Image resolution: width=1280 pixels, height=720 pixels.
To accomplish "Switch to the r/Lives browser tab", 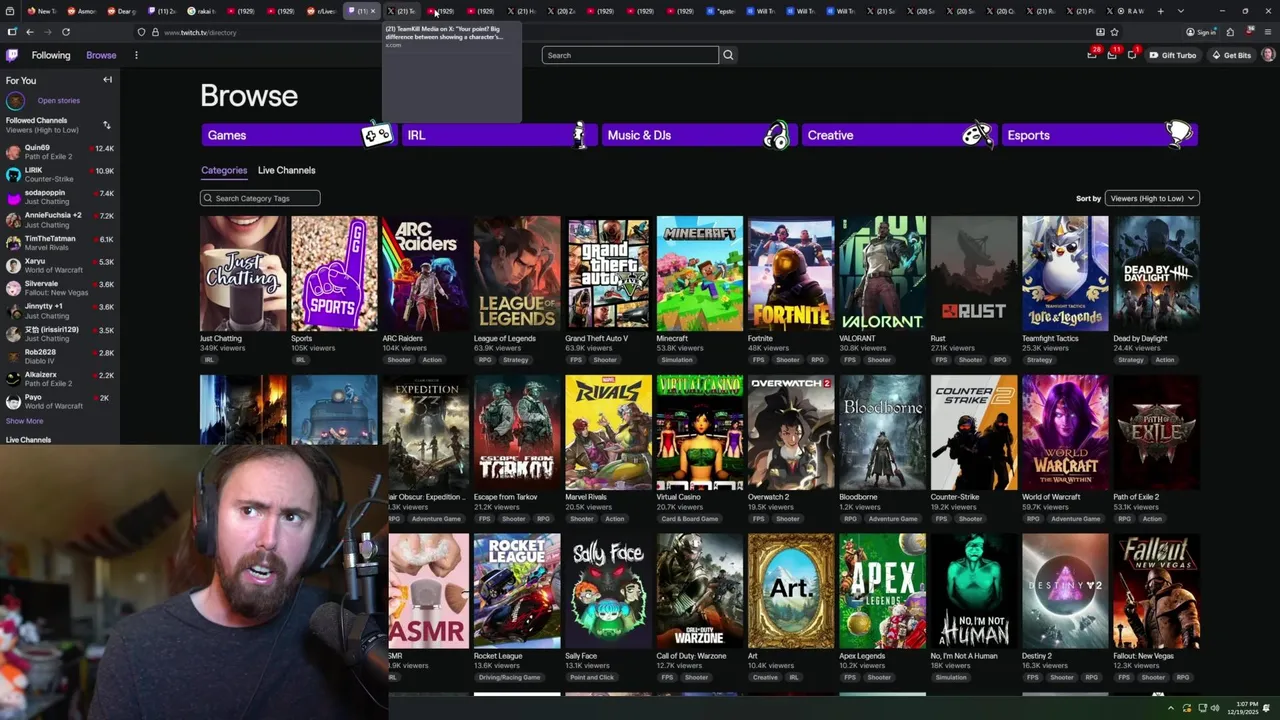I will 322,11.
